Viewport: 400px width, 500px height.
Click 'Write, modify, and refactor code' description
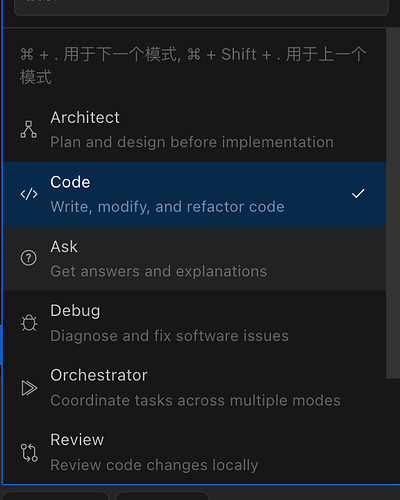tap(168, 207)
